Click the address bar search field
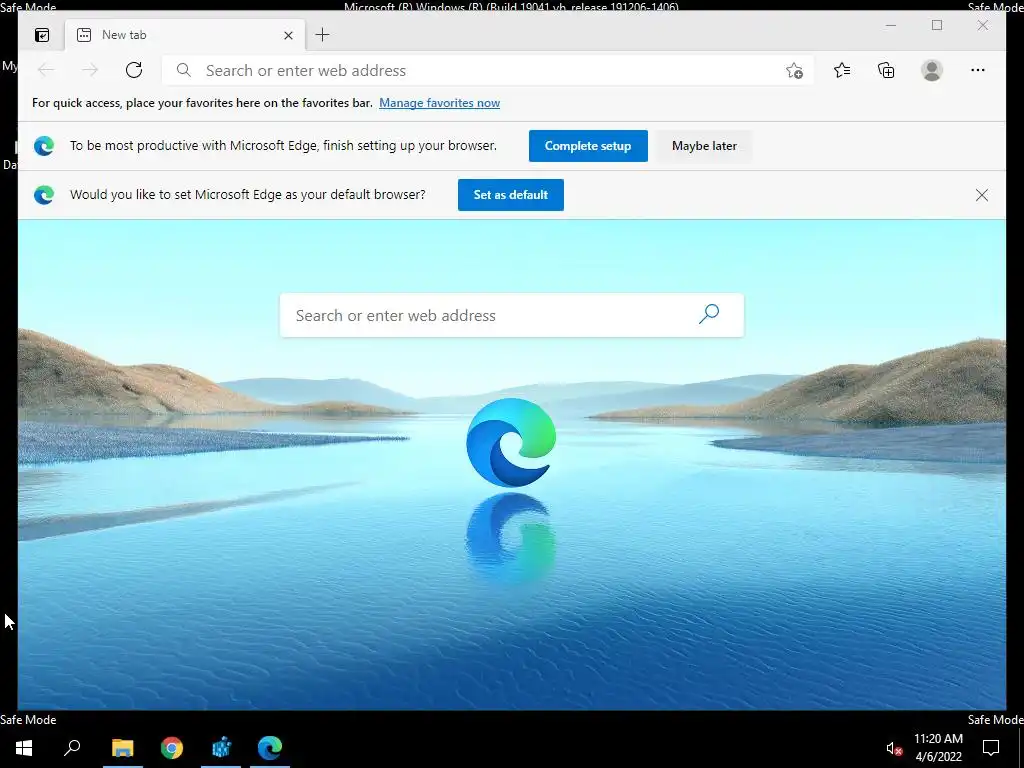Viewport: 1024px width, 768px height. coord(487,71)
